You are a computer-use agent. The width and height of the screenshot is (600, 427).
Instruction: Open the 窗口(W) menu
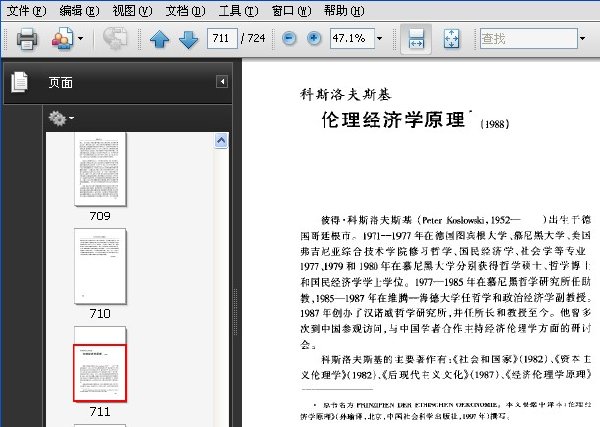tap(291, 11)
